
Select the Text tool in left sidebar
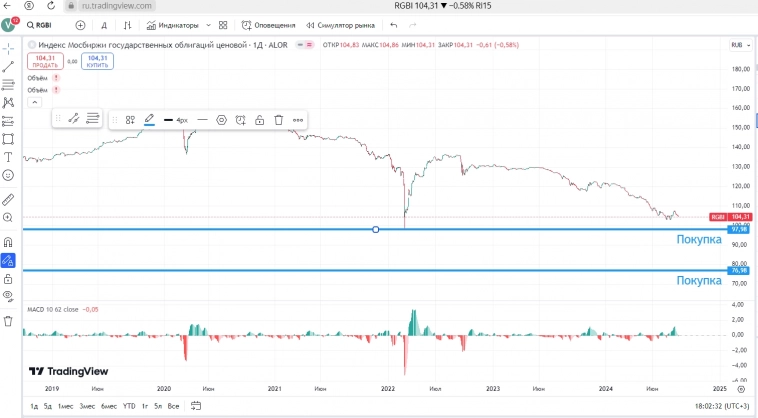pyautogui.click(x=8, y=157)
